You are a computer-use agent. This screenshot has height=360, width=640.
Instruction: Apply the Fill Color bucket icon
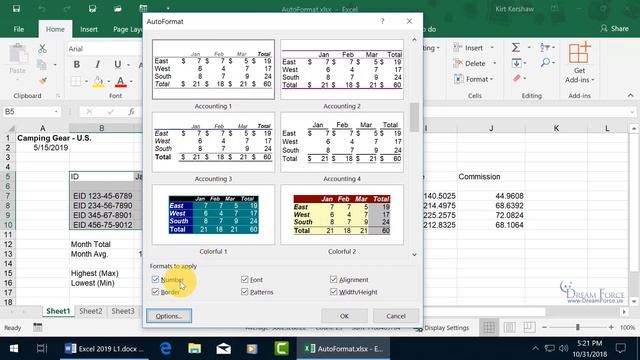tap(98, 81)
